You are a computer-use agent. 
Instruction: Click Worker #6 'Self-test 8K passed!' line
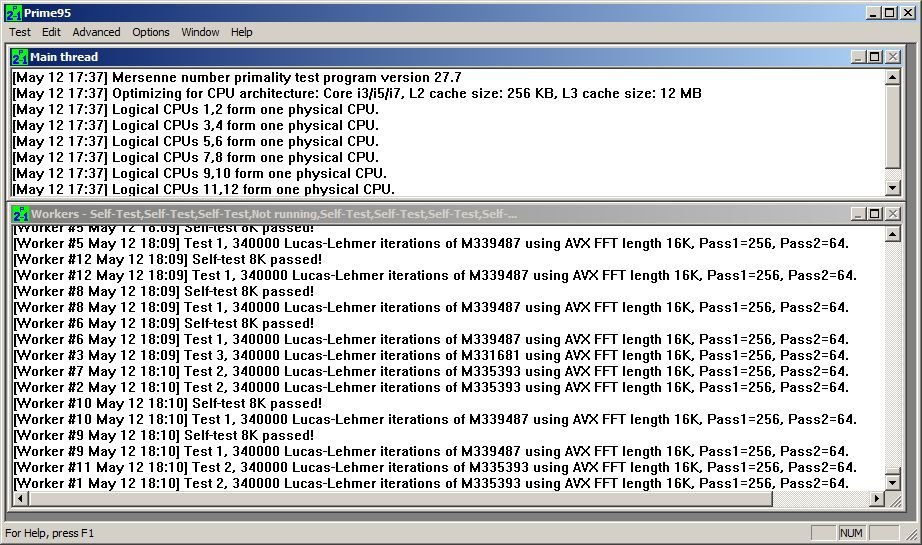pos(163,323)
